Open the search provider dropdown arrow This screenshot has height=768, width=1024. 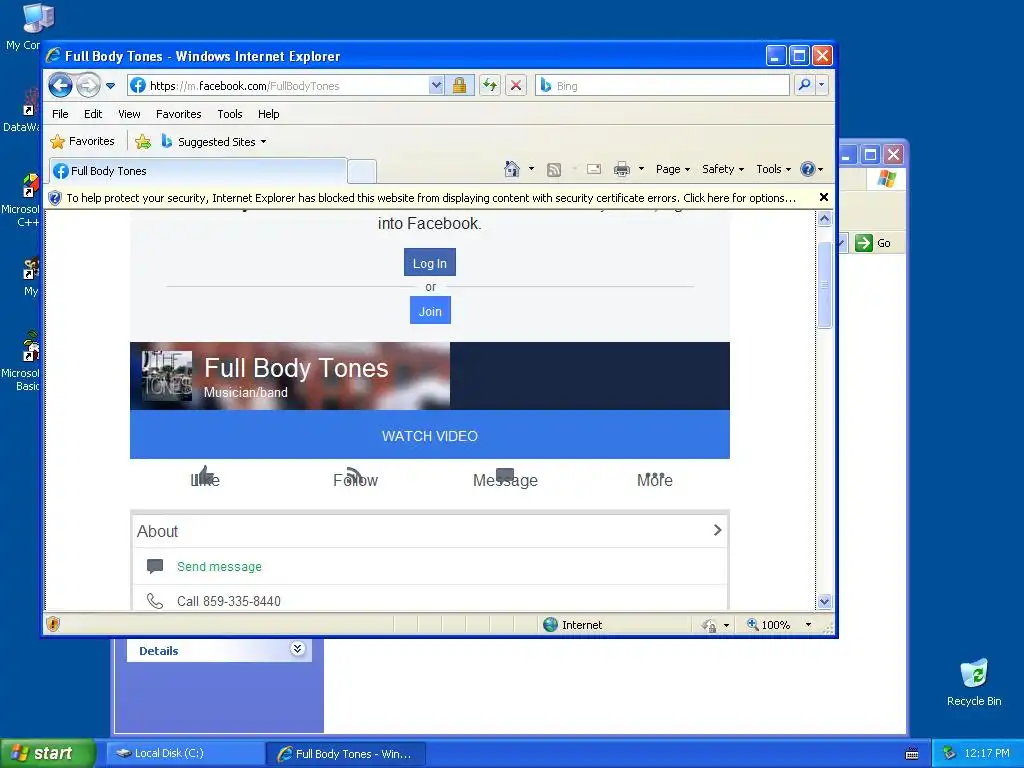[822, 85]
